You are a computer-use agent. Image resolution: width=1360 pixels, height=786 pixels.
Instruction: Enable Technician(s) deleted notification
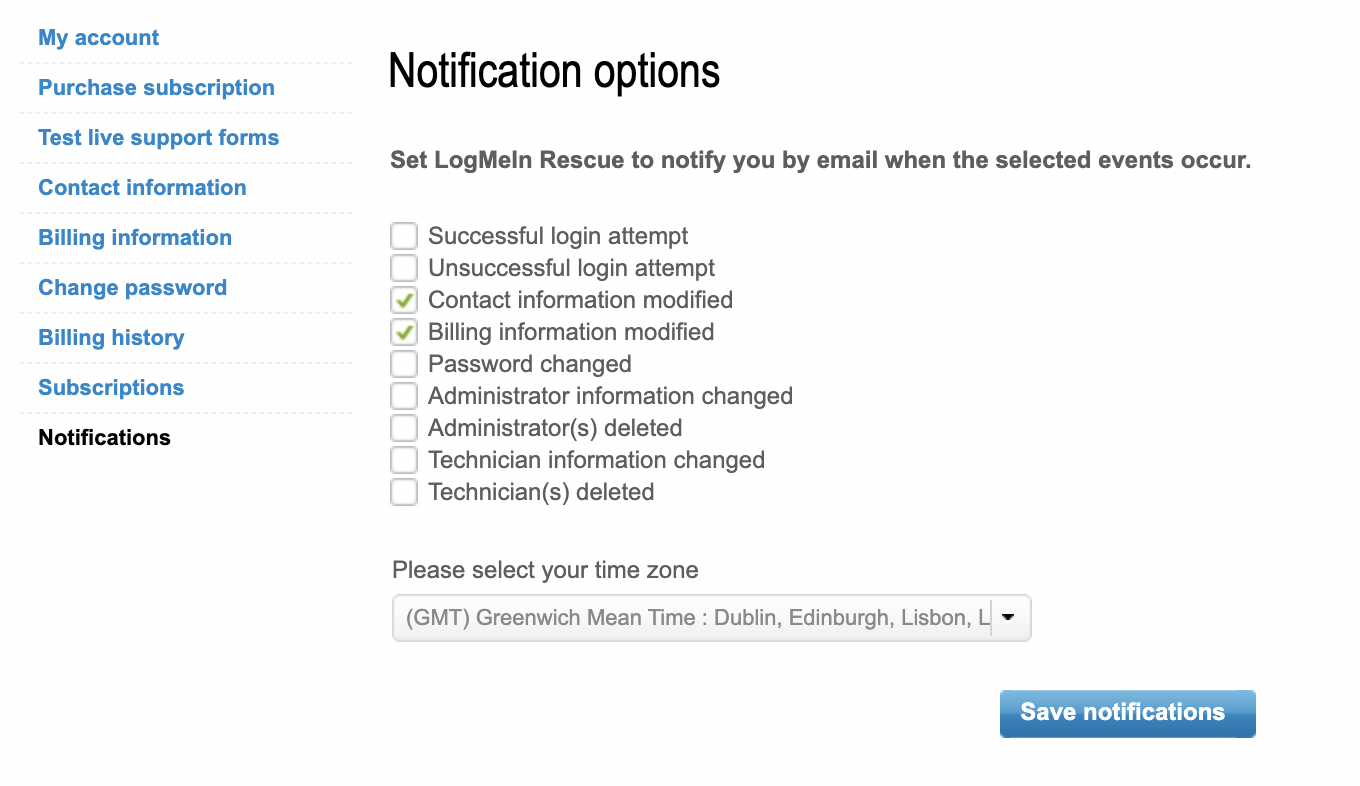pos(403,491)
